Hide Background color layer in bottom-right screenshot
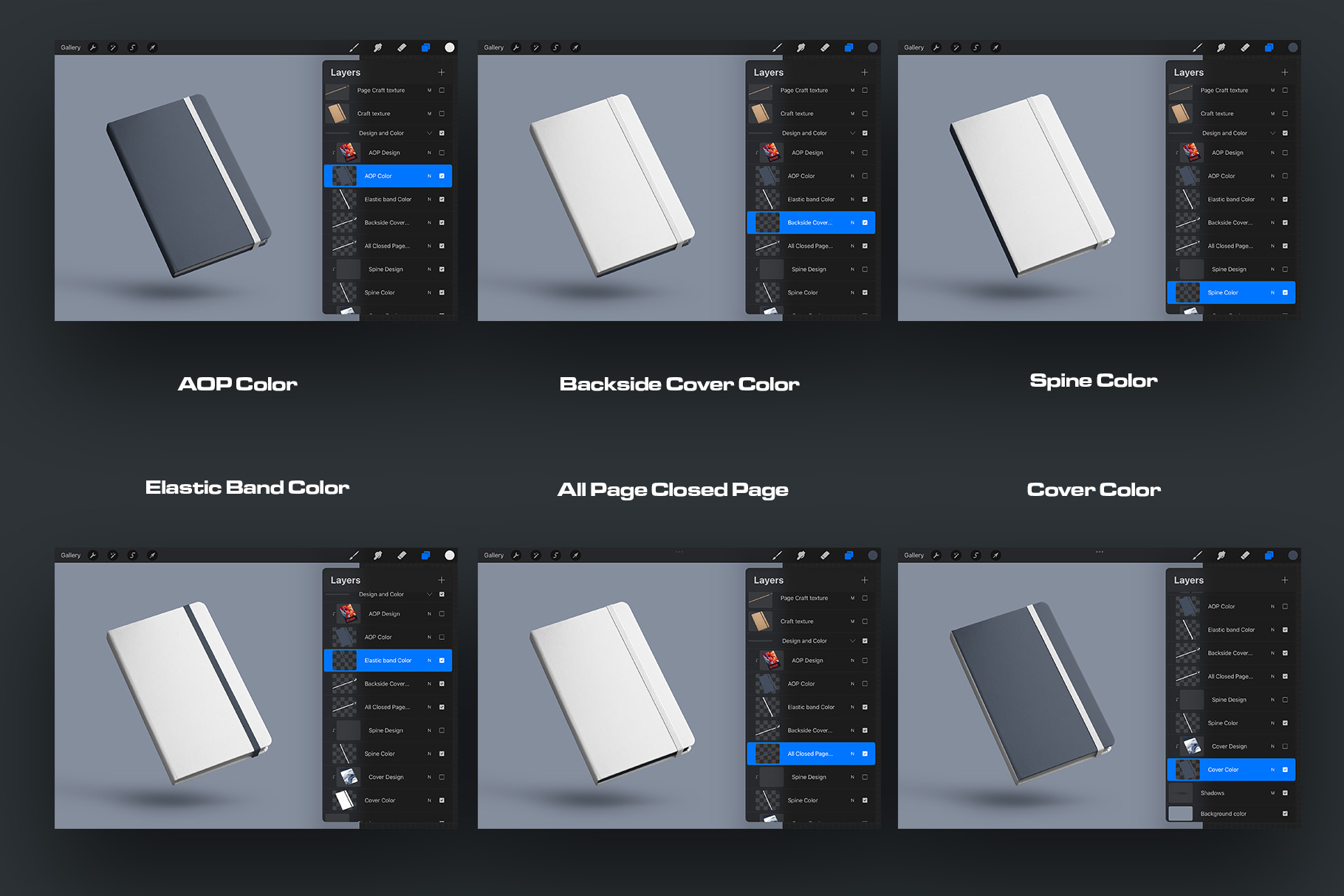This screenshot has height=896, width=1344. pyautogui.click(x=1285, y=813)
